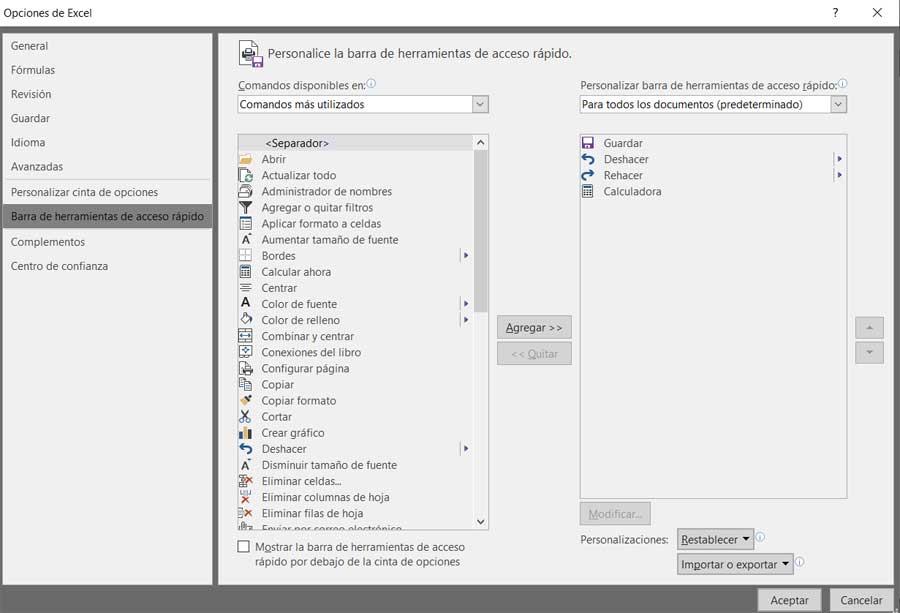Select Disminuir tamaño de fuente icon
The image size is (900, 613).
pyautogui.click(x=246, y=464)
